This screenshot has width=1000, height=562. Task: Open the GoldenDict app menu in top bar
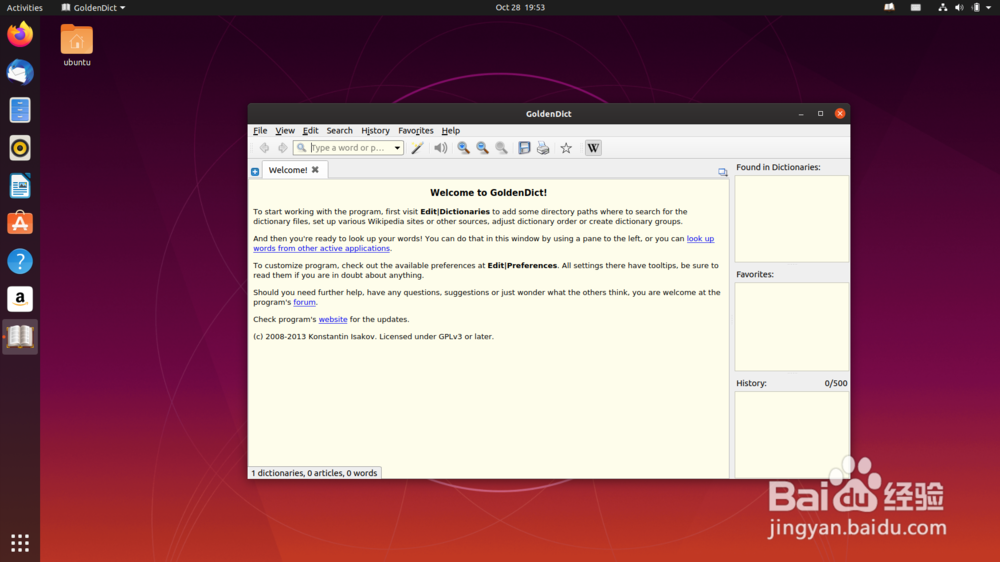94,8
